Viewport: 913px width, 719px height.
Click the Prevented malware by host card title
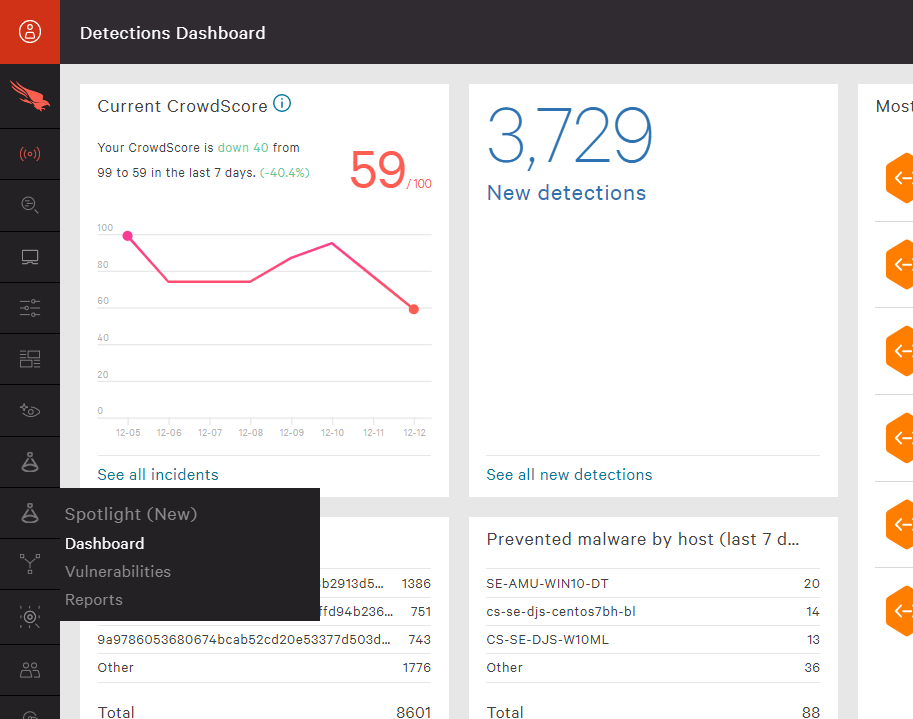pos(643,539)
